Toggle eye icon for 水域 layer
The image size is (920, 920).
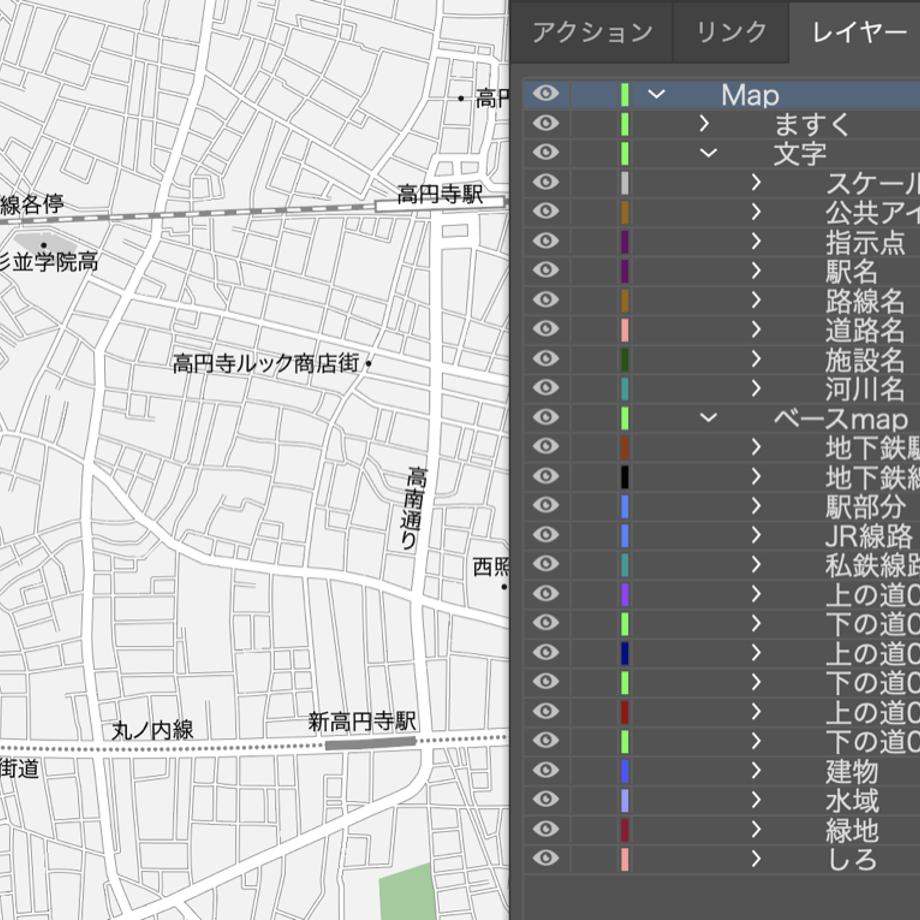click(x=546, y=799)
